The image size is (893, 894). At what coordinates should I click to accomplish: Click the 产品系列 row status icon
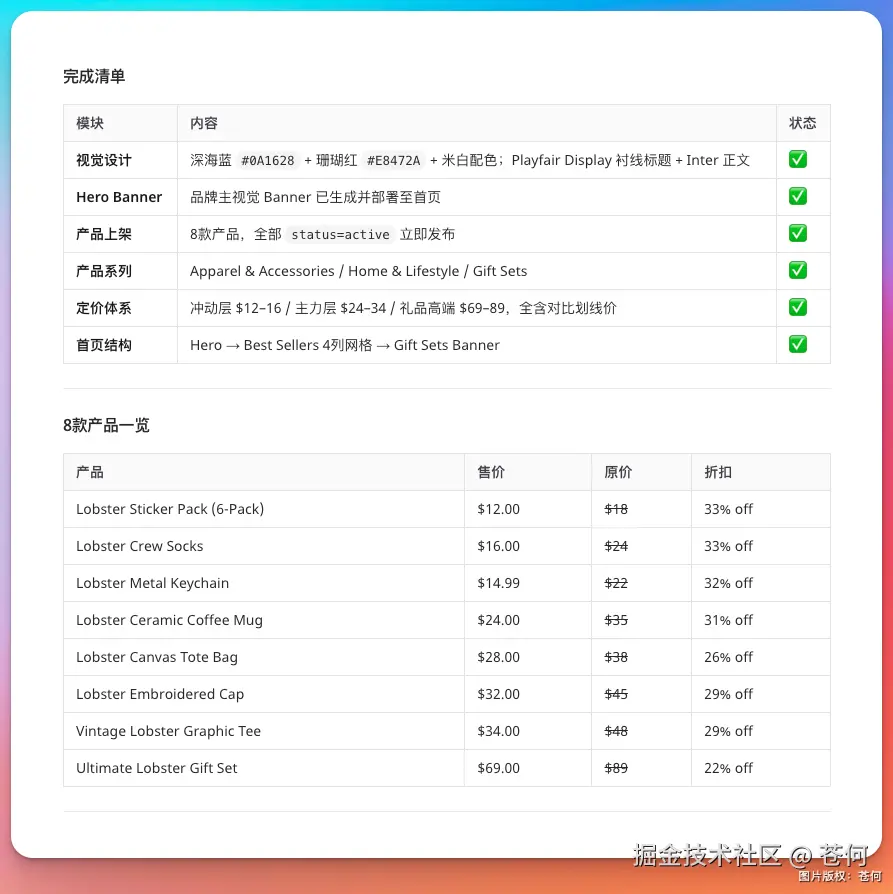[797, 270]
